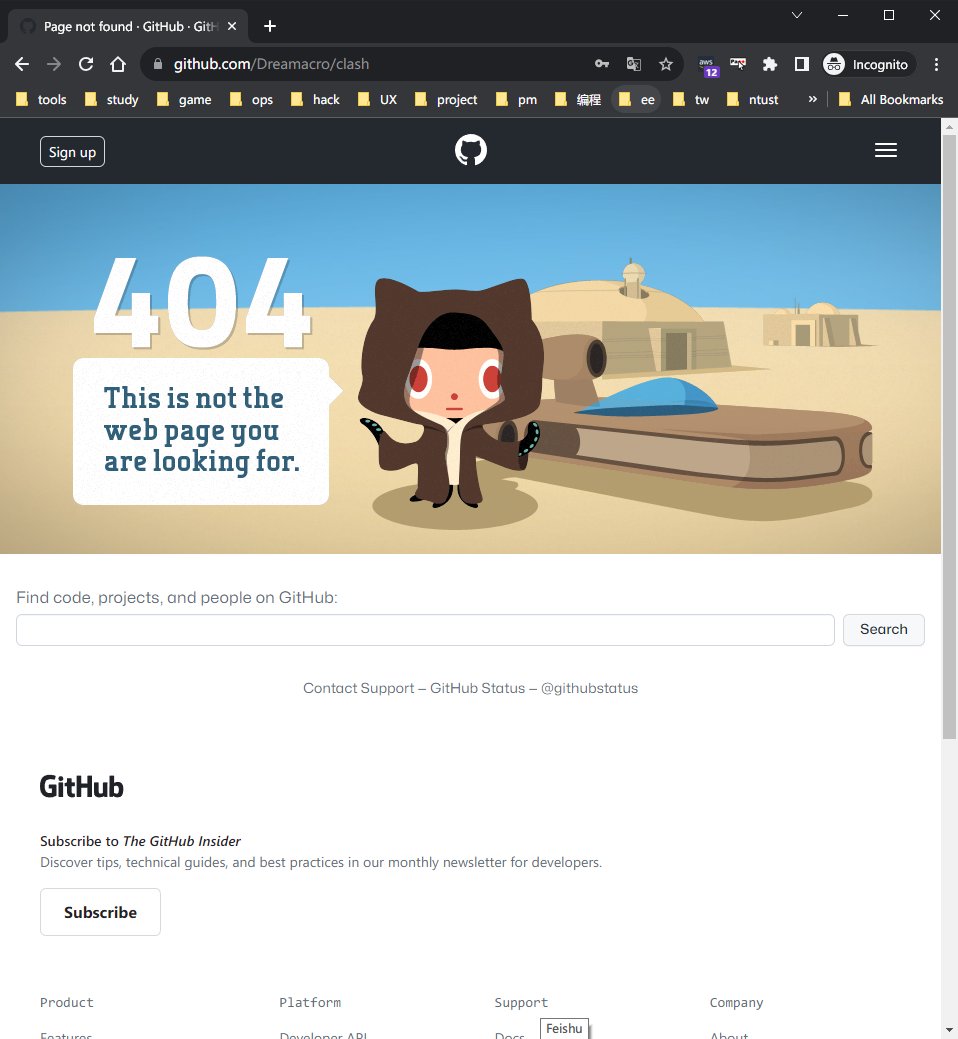Open the UX bookmark folder
The height and width of the screenshot is (1039, 958).
(377, 99)
